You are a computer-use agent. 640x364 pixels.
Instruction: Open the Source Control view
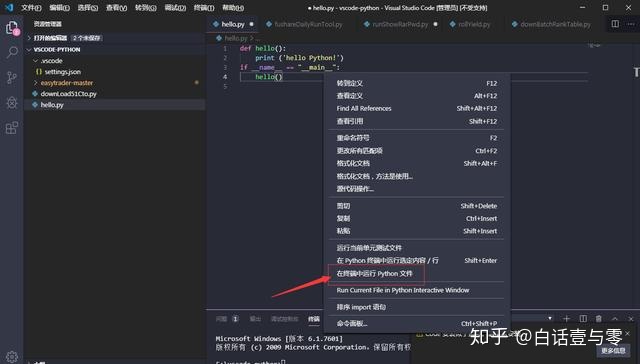[x=12, y=78]
